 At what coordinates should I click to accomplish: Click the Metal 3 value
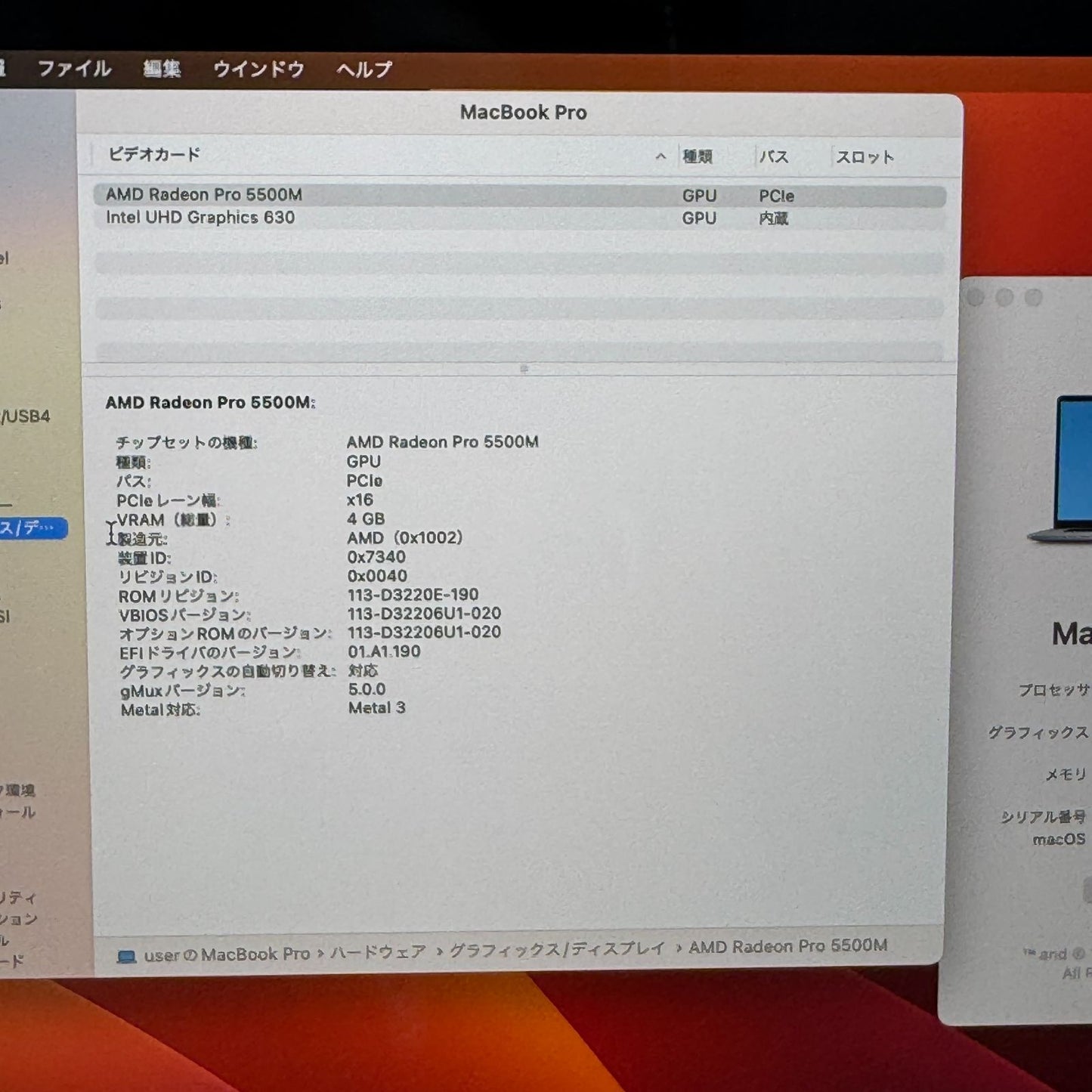point(376,708)
